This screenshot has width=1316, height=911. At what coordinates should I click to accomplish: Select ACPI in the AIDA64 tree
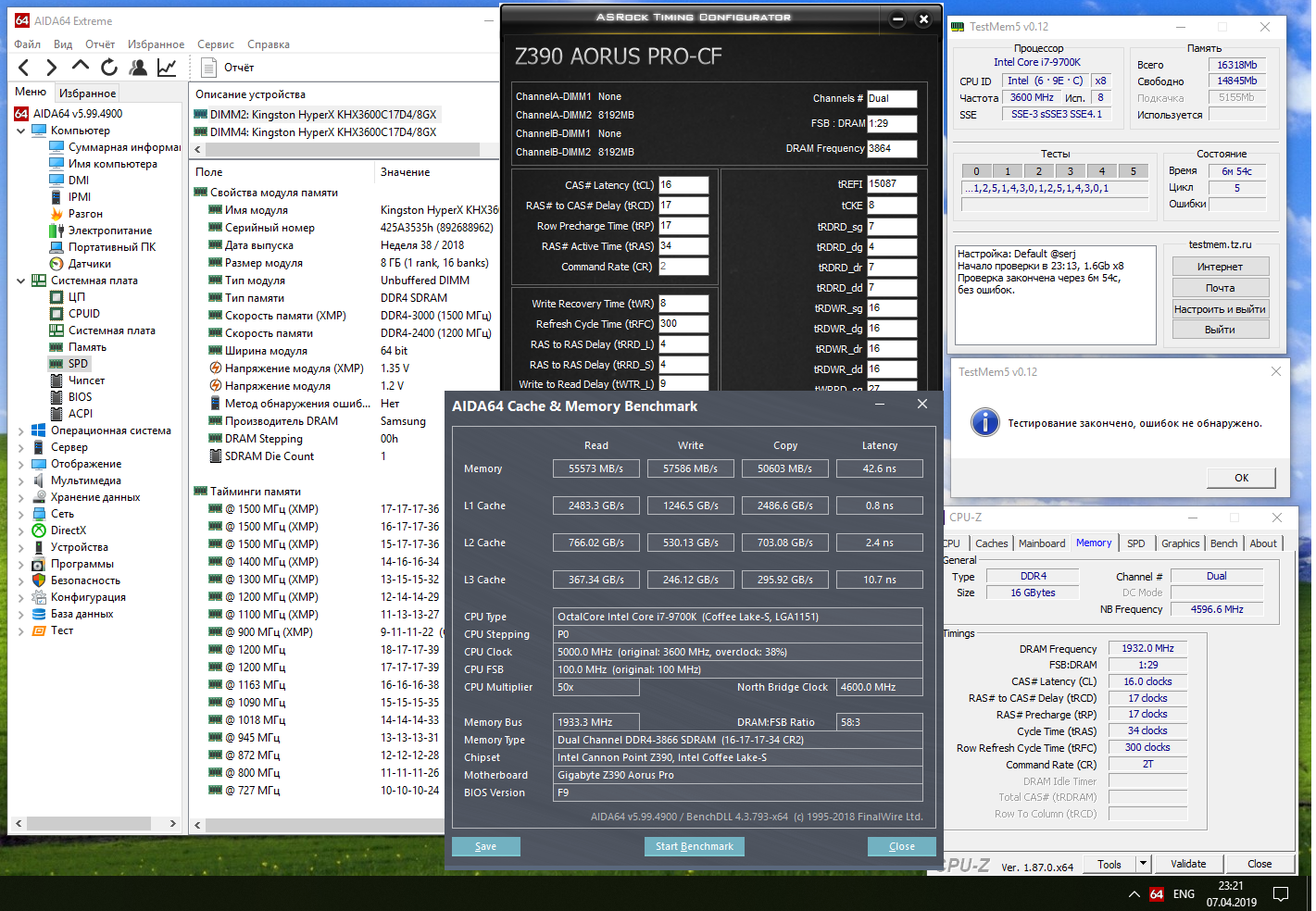coord(81,414)
